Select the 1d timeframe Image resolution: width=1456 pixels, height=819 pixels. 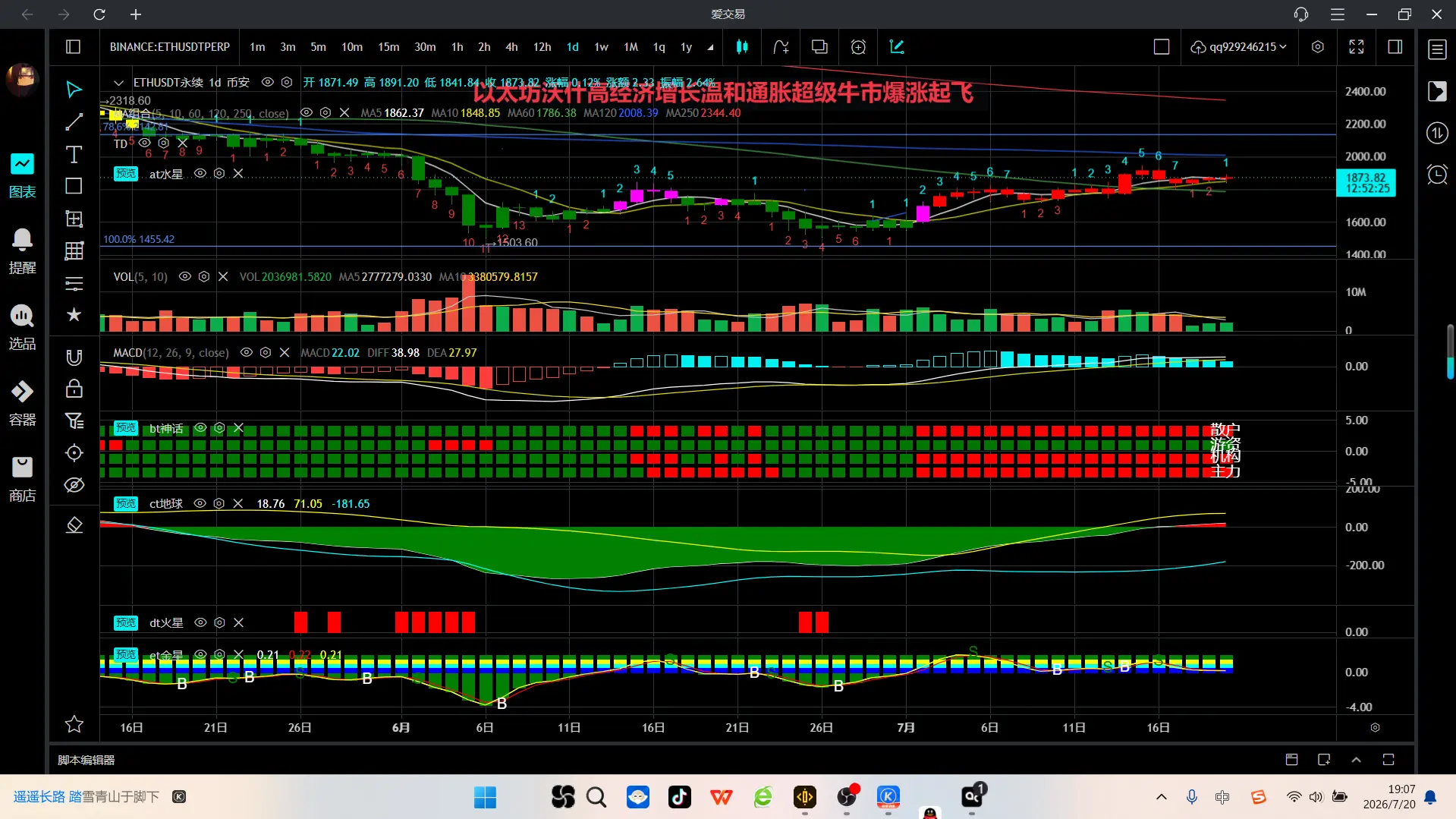pos(573,47)
